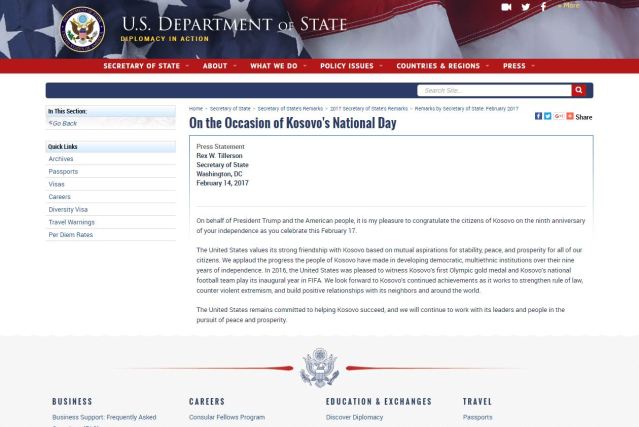The height and width of the screenshot is (427, 639).
Task: Click the Home breadcrumb link
Action: pos(196,108)
